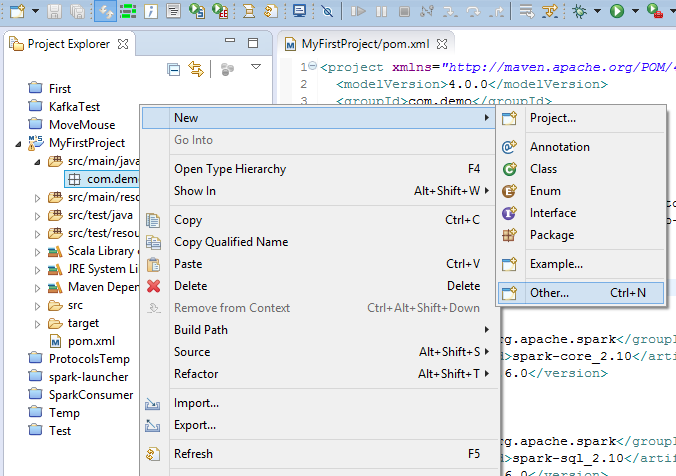Open the Build Path submenu
Image resolution: width=676 pixels, height=476 pixels.
click(x=319, y=330)
